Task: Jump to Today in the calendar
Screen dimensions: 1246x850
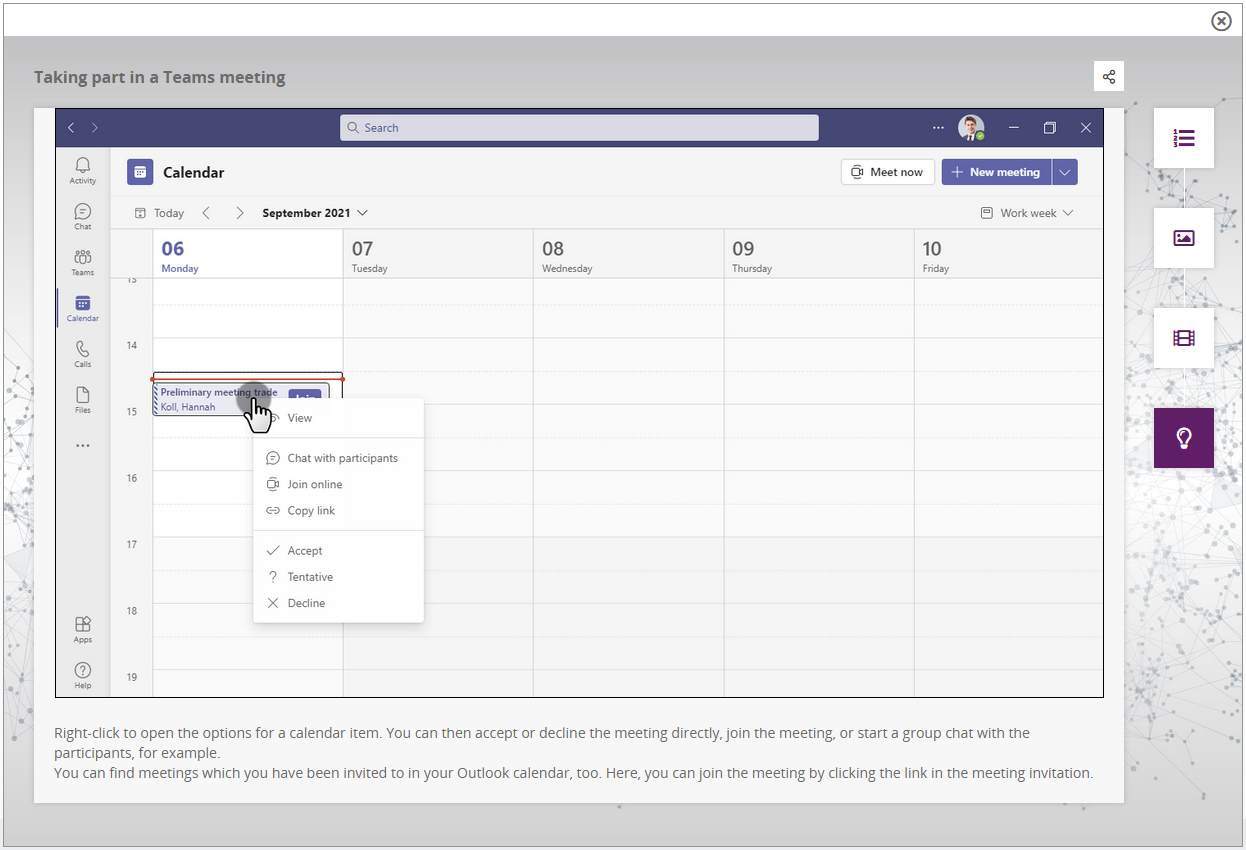Action: pyautogui.click(x=160, y=213)
